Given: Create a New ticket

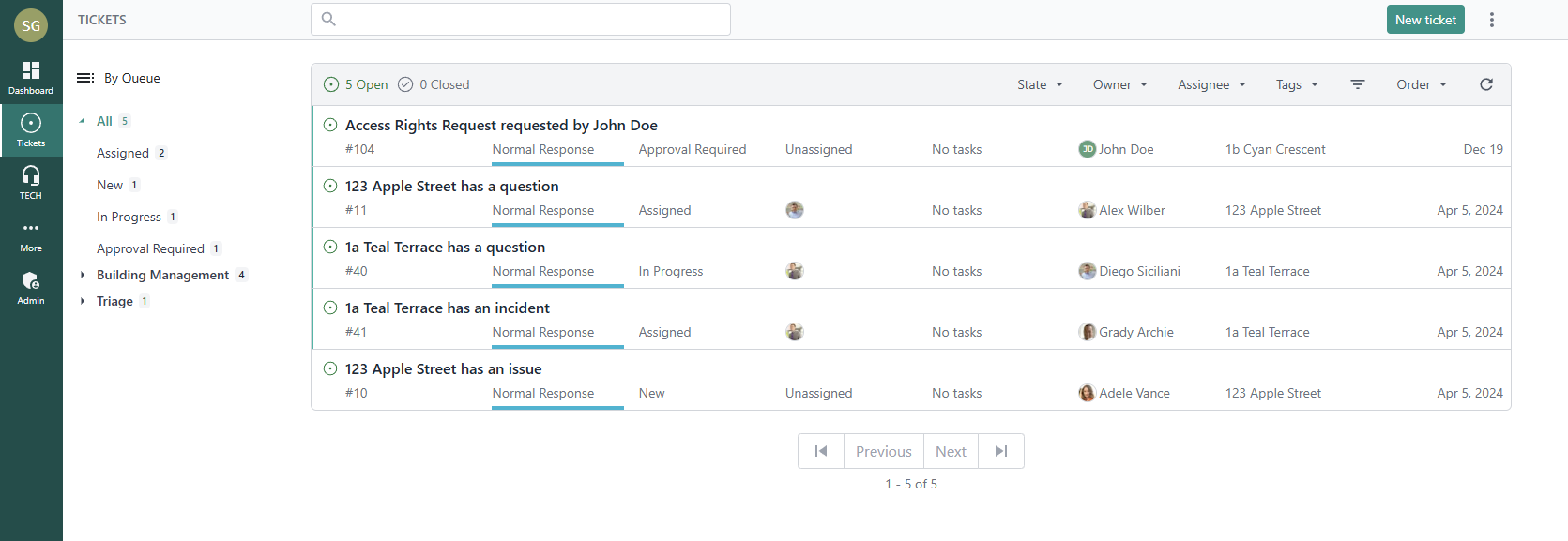Looking at the screenshot, I should (x=1424, y=20).
